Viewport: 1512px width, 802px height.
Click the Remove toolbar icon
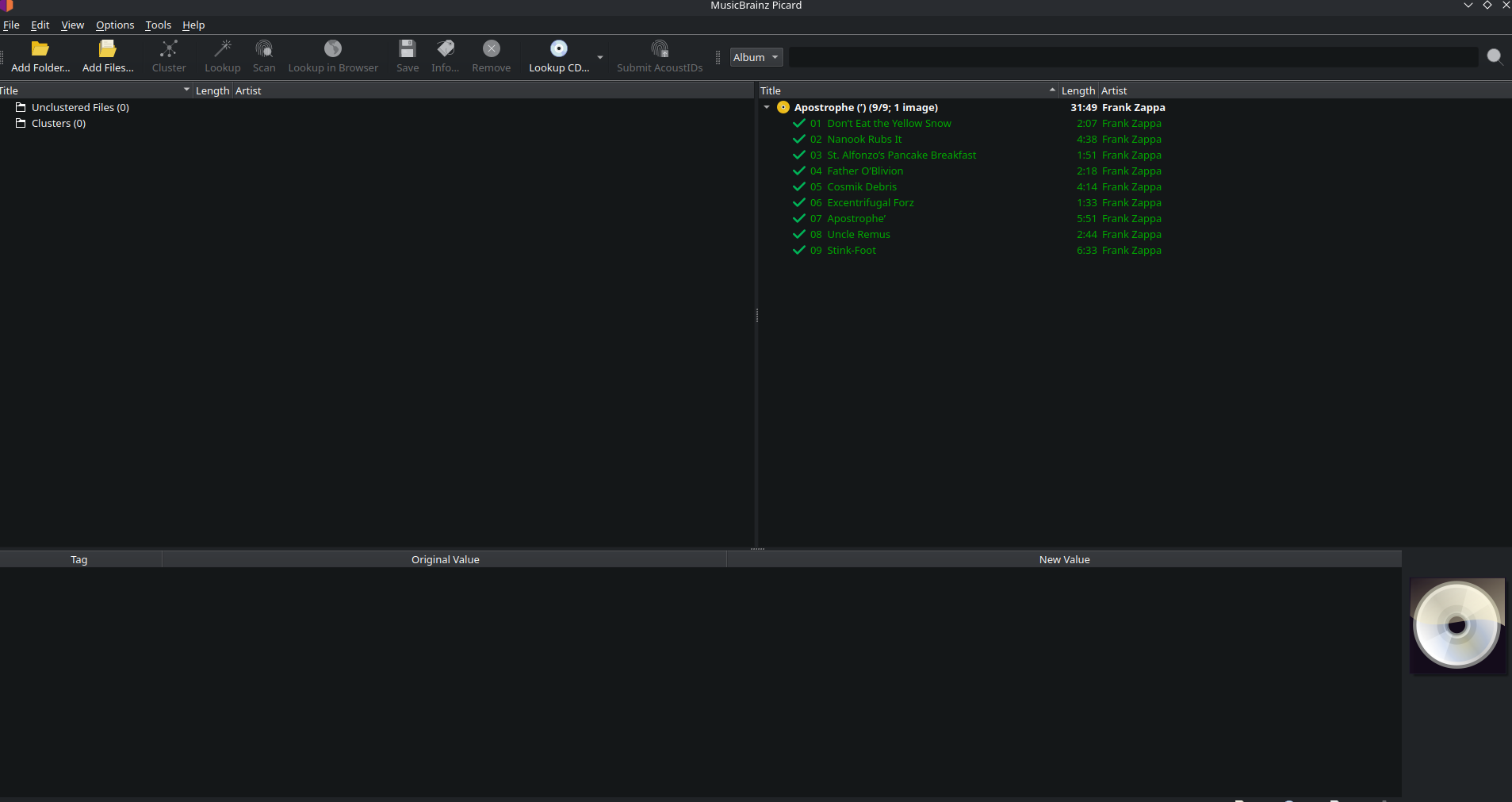tap(492, 49)
